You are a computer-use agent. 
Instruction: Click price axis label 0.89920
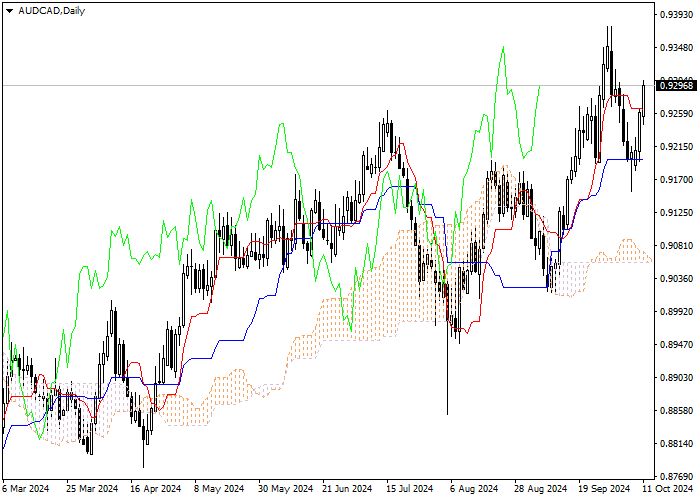677,312
